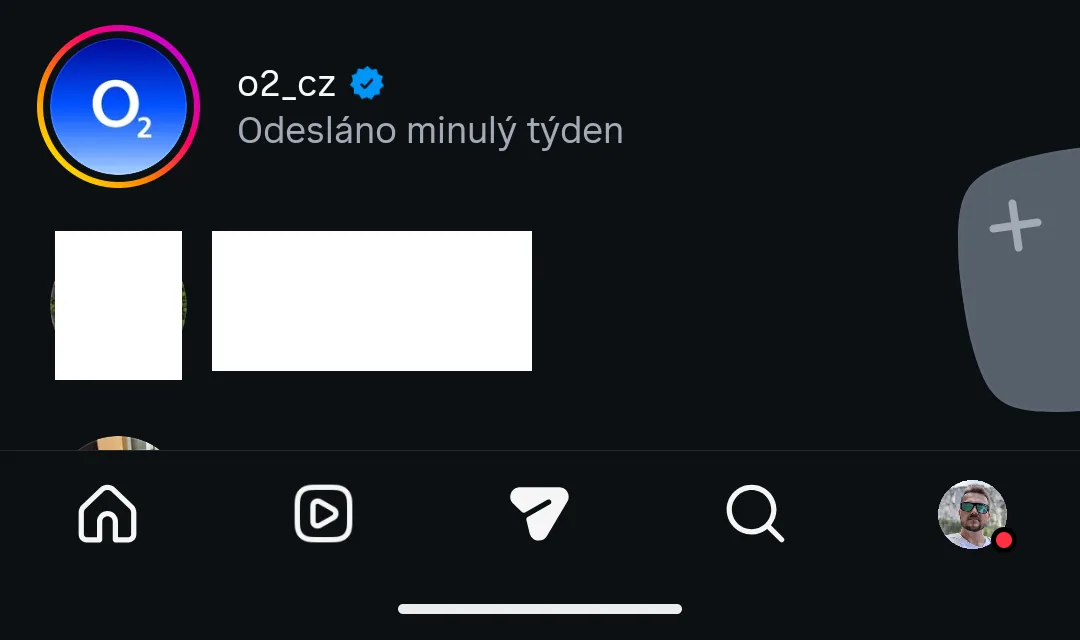Click the white O2 logo inside the blue circle
Screen dimensions: 1080x640
pyautogui.click(x=122, y=107)
